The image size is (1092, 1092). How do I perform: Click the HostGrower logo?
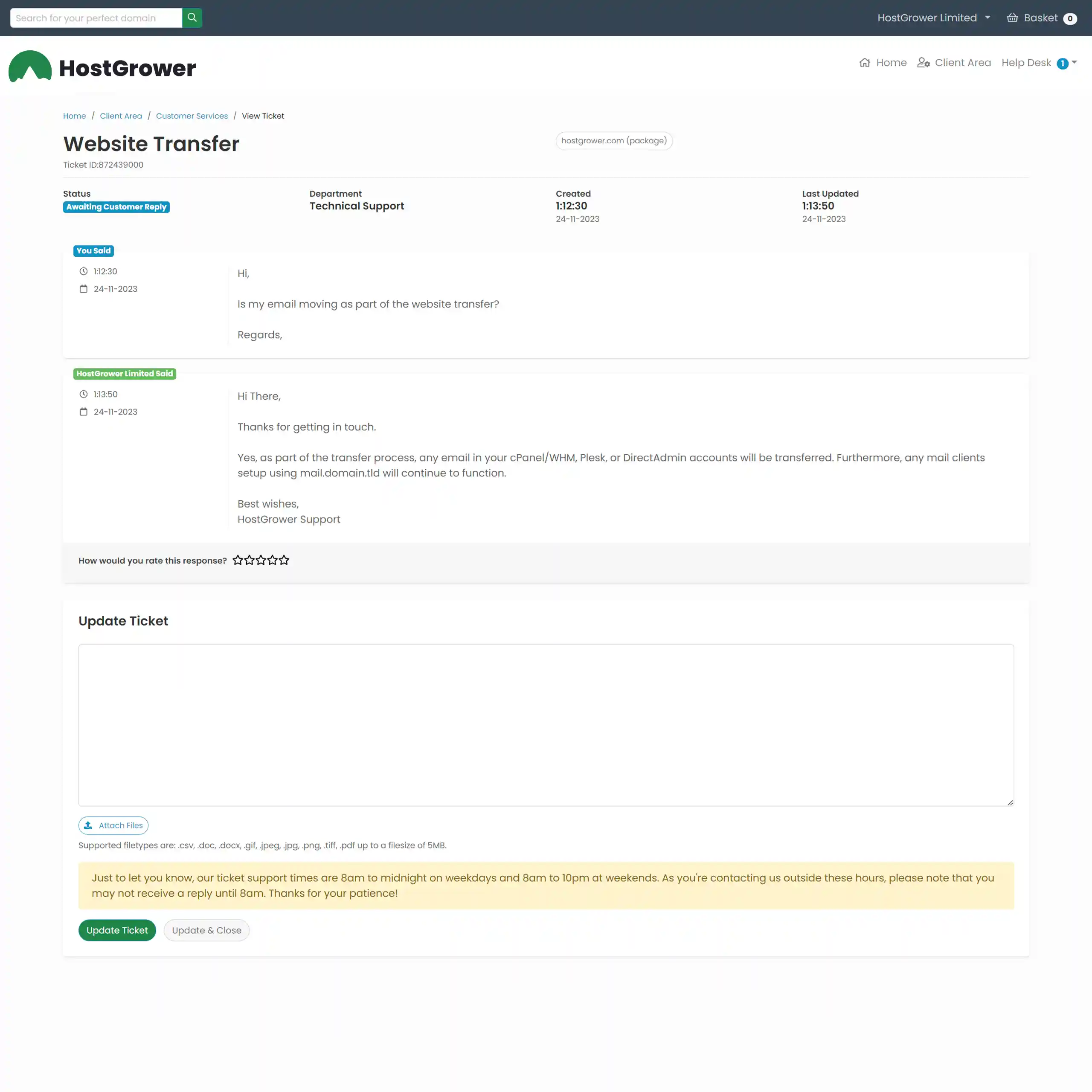(102, 67)
